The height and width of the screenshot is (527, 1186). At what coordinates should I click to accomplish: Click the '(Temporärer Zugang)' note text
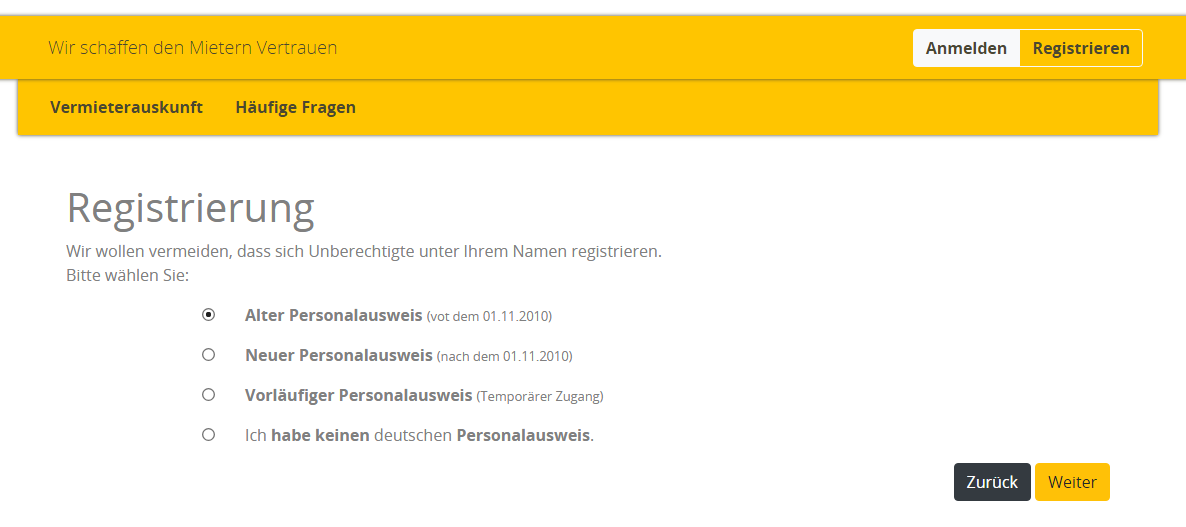[x=540, y=396]
